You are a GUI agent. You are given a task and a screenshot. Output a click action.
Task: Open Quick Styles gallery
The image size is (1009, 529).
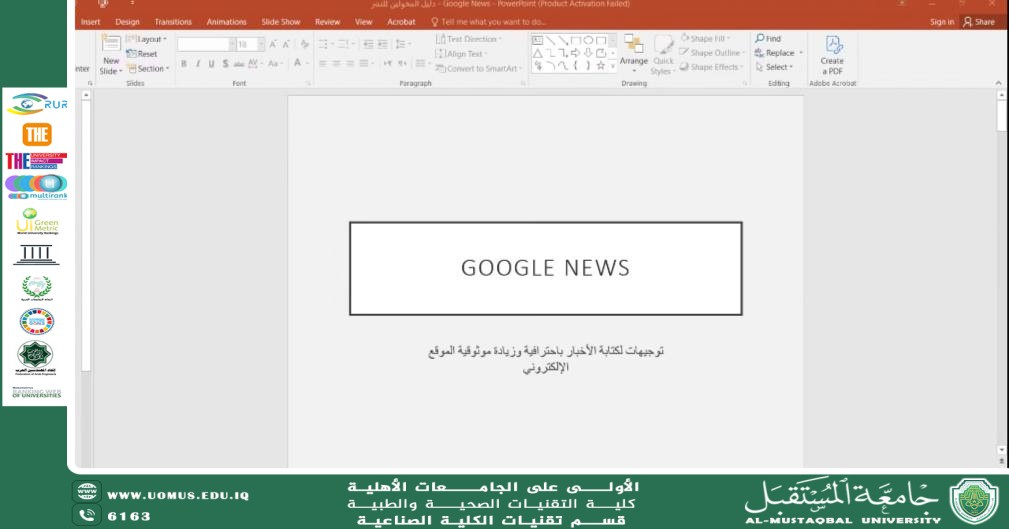(663, 55)
